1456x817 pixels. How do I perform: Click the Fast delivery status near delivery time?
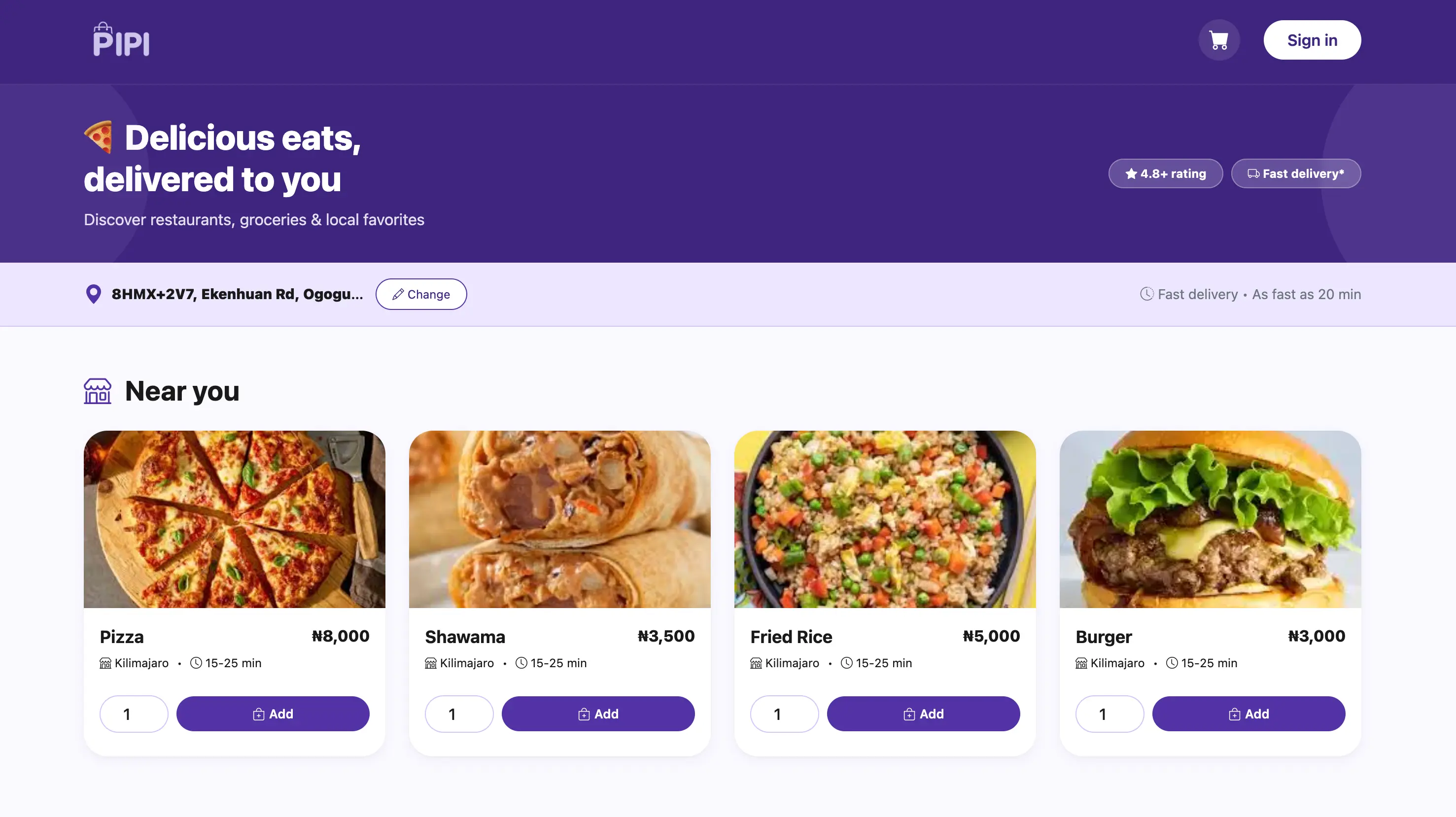1197,294
